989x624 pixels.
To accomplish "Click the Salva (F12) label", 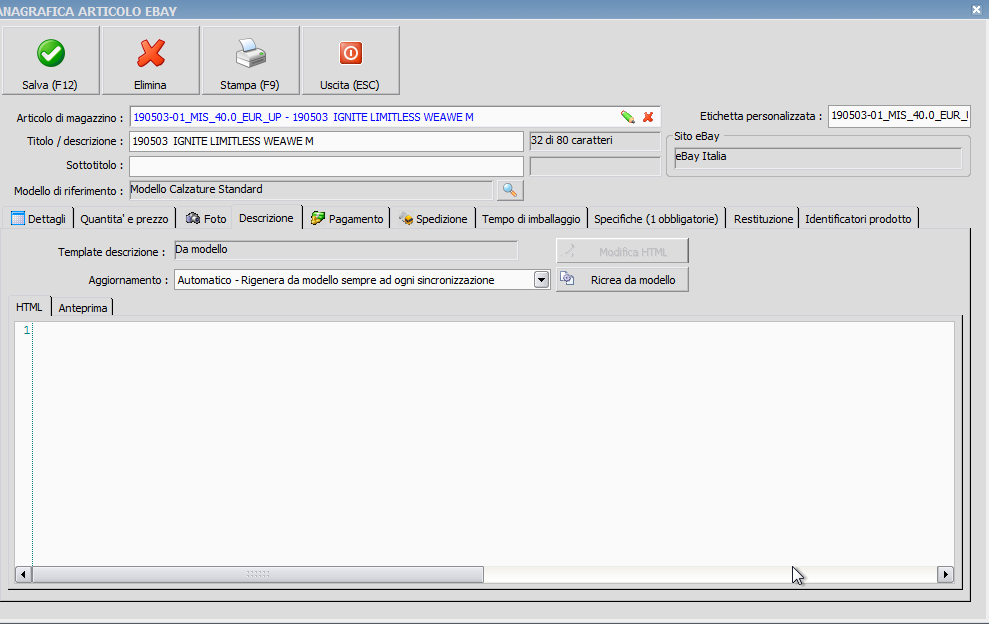I will (50, 85).
